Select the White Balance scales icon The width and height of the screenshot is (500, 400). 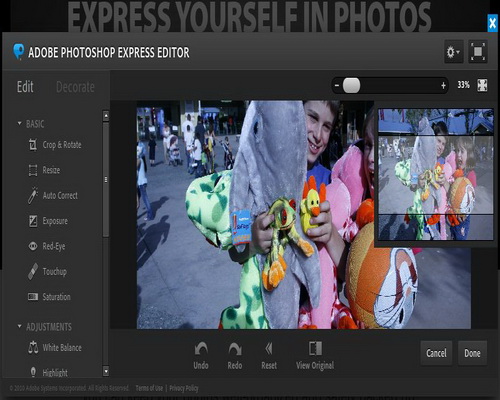tap(33, 348)
